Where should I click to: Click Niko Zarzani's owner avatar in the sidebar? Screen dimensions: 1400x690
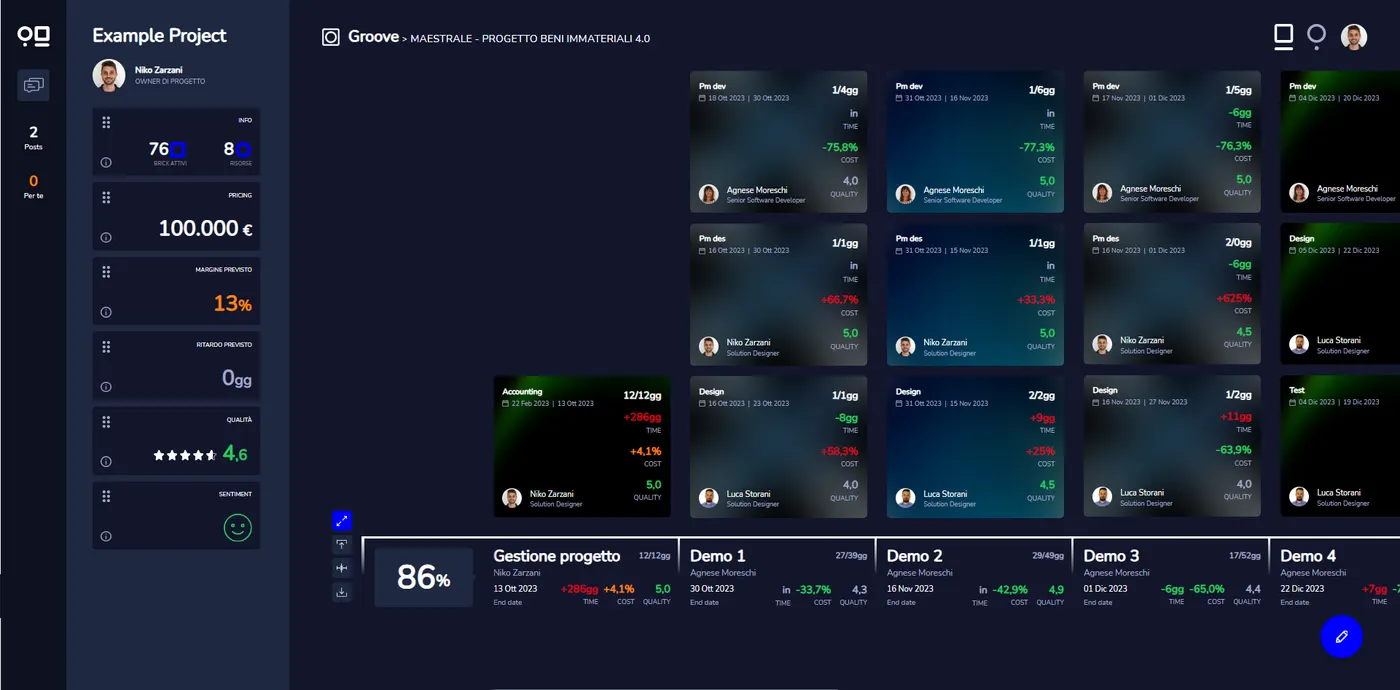109,75
